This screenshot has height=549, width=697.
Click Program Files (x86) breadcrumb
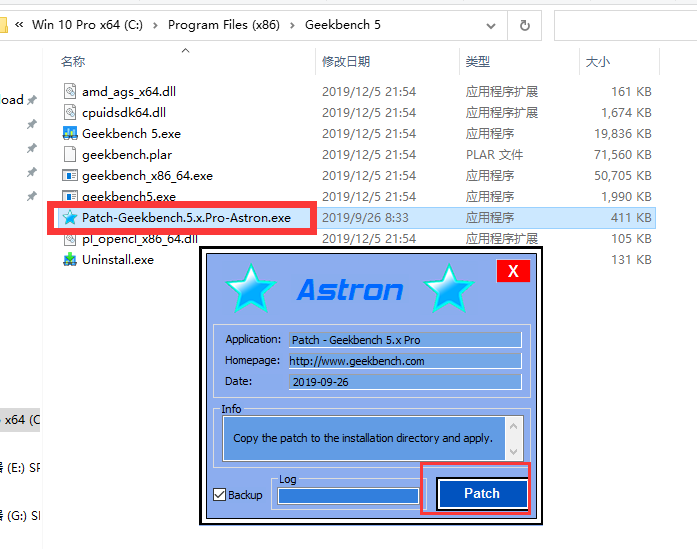coord(224,25)
